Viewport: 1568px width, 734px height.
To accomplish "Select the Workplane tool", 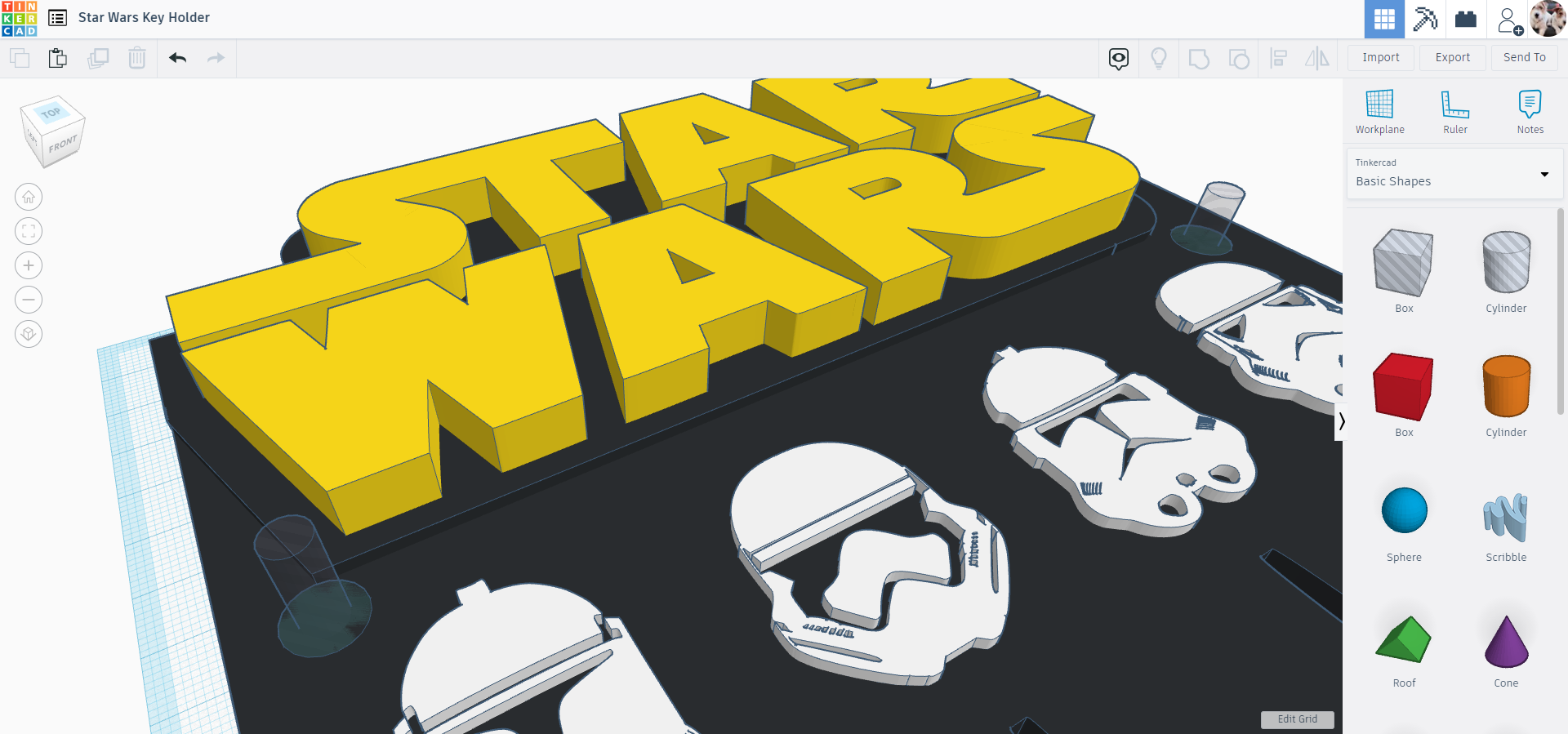I will (x=1380, y=112).
